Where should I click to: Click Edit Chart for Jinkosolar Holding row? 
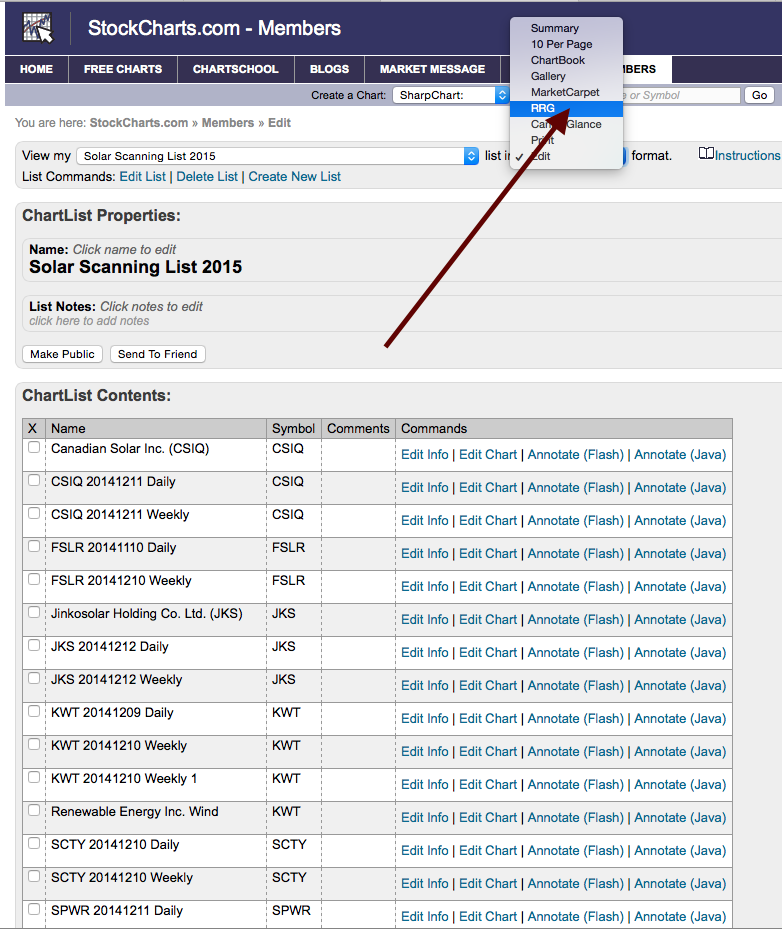(x=488, y=620)
